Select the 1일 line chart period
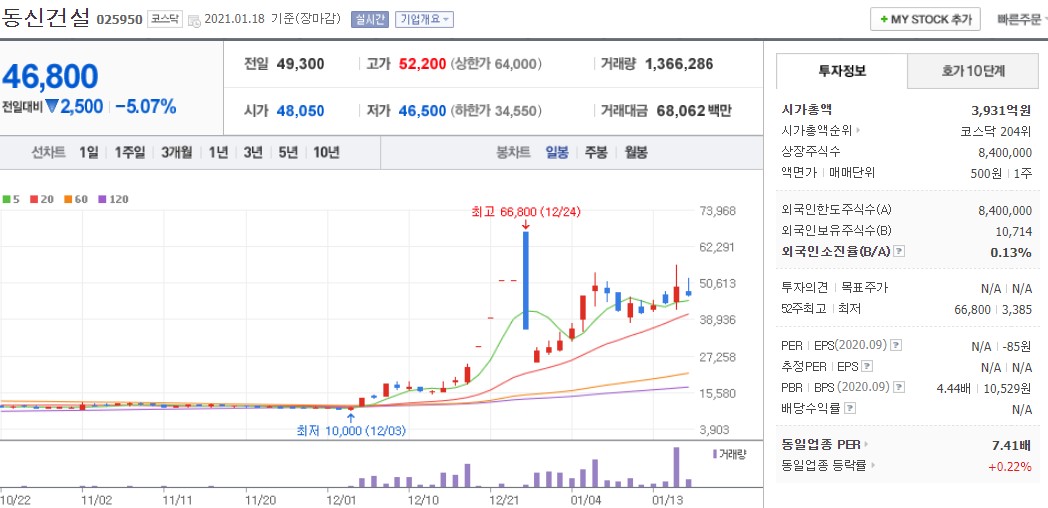This screenshot has height=508, width=1048. click(x=88, y=152)
